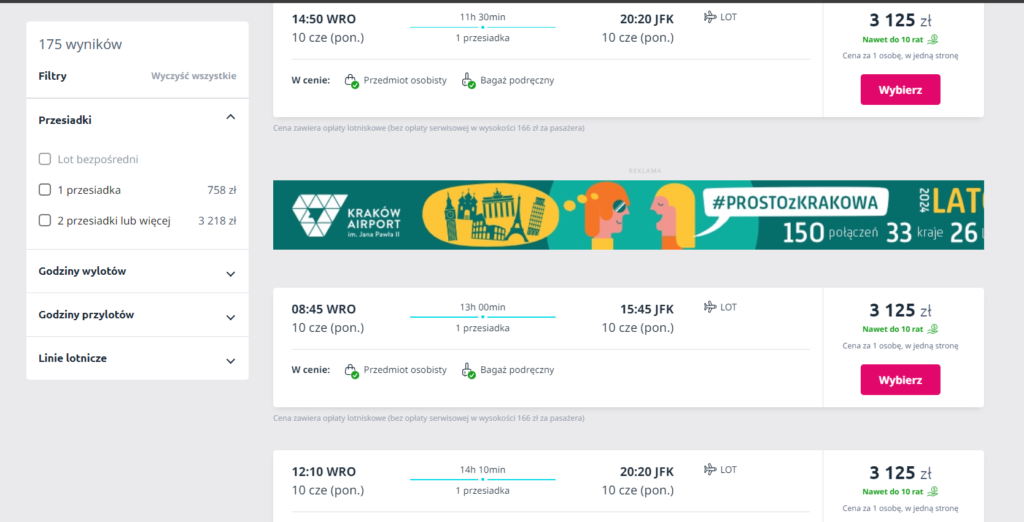This screenshot has width=1024, height=522.
Task: Open the Kraków Airport advertisement banner
Action: pyautogui.click(x=628, y=215)
